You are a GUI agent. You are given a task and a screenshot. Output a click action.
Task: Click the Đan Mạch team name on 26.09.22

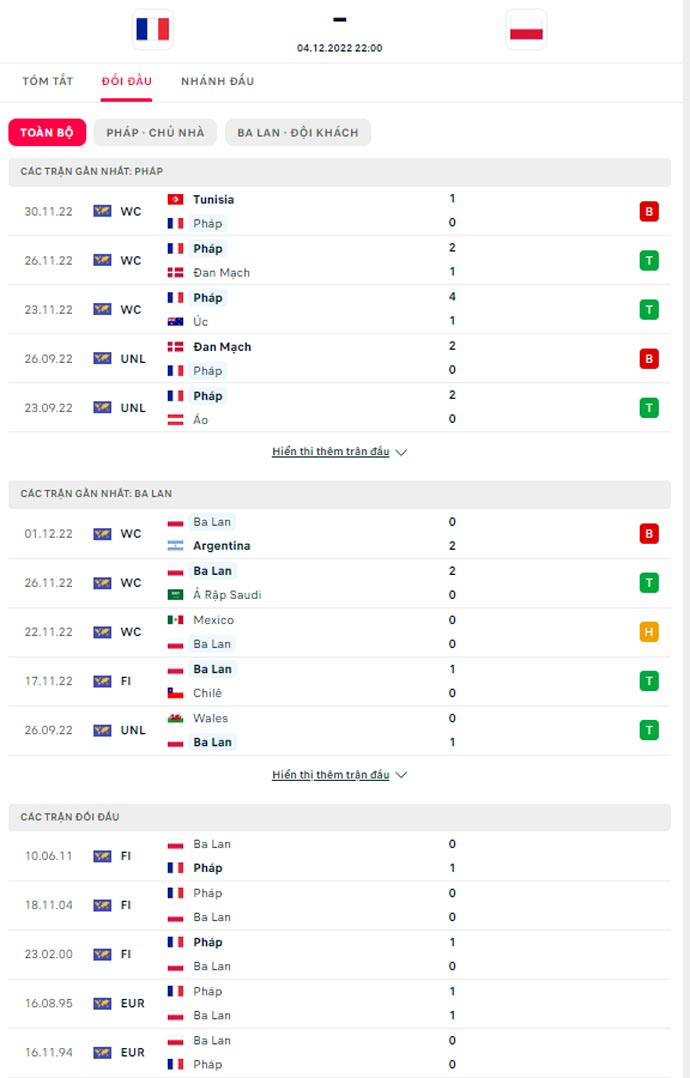click(222, 347)
